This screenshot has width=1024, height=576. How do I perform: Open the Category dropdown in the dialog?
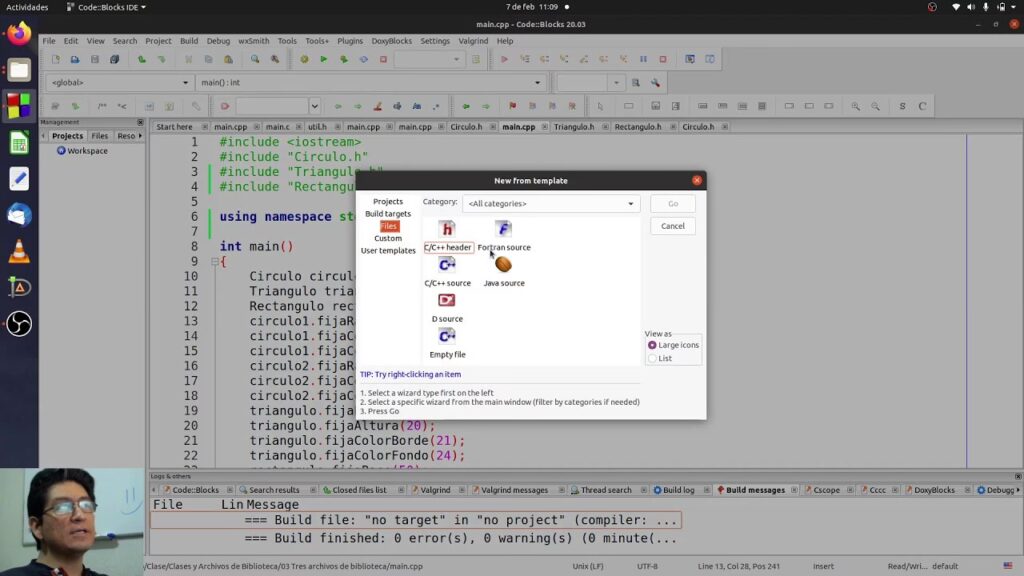pos(550,204)
